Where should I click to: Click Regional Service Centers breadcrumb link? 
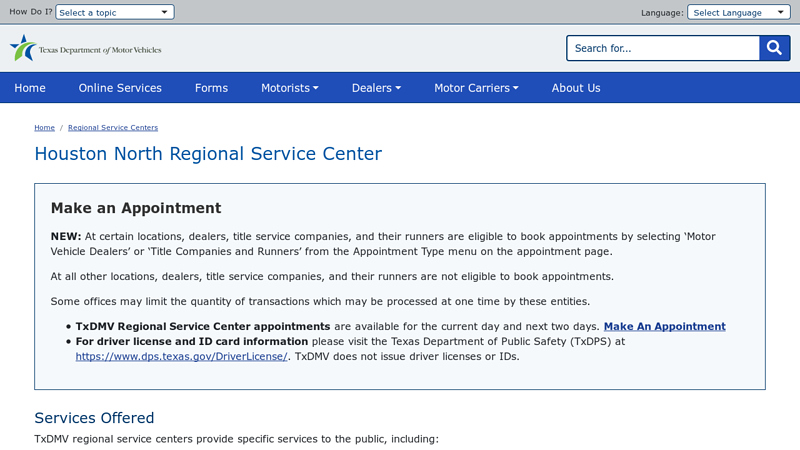pos(113,128)
